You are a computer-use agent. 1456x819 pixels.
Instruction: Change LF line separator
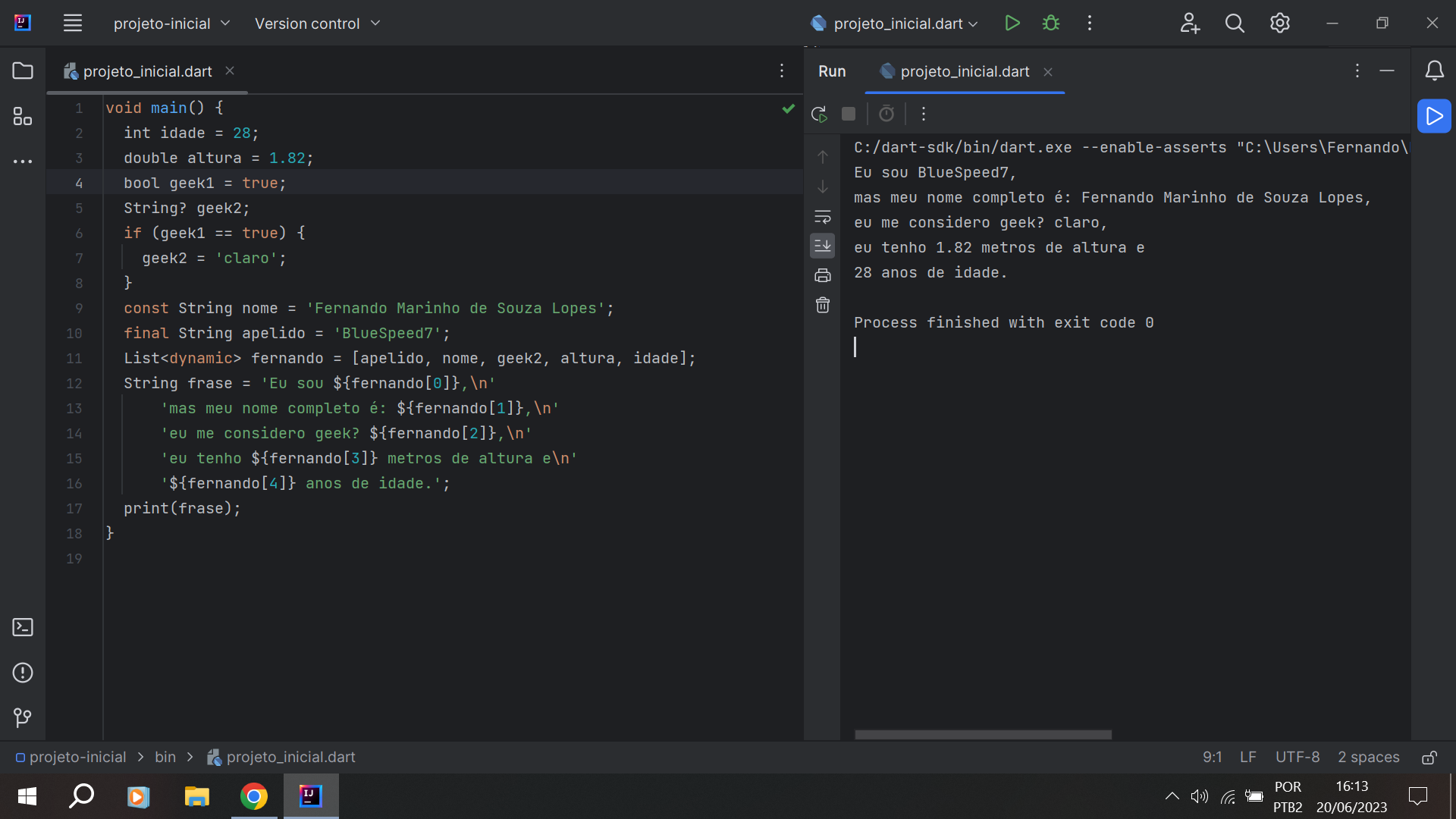click(1248, 757)
